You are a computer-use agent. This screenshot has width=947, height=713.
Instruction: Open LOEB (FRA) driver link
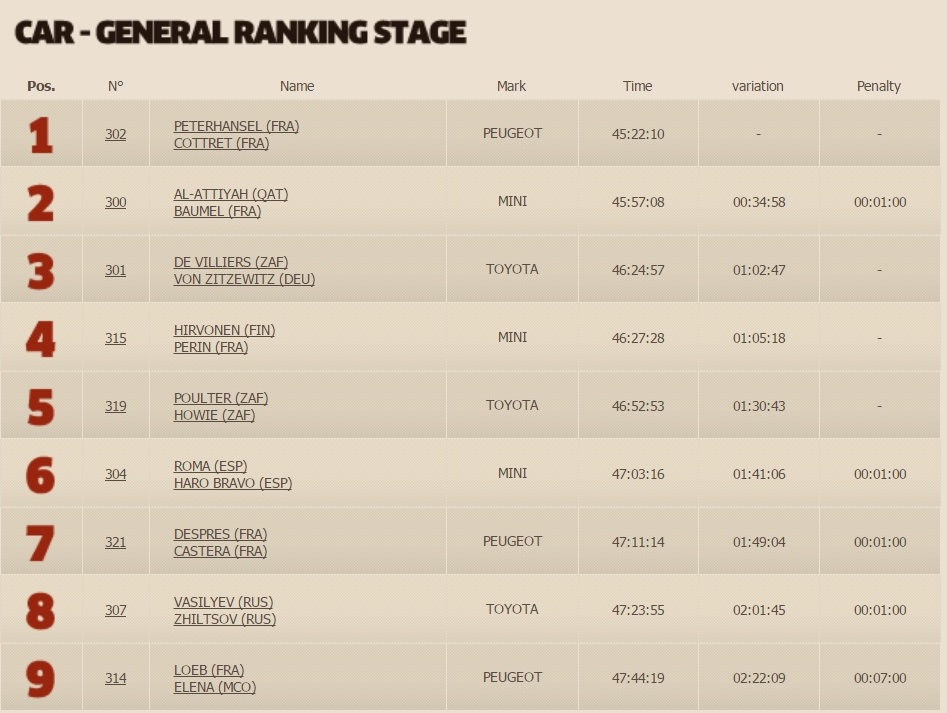[209, 670]
